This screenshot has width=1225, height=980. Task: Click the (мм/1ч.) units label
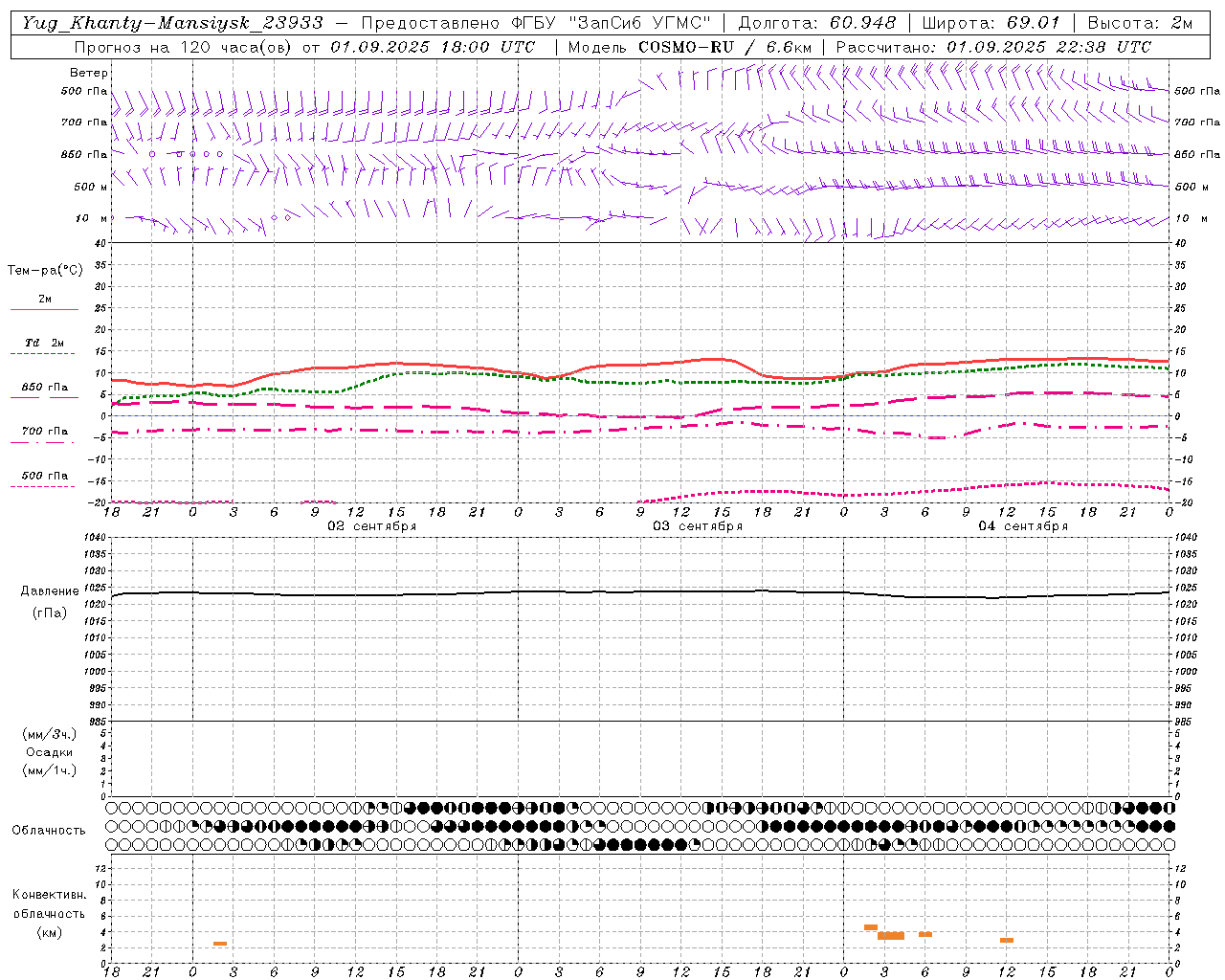pyautogui.click(x=50, y=770)
